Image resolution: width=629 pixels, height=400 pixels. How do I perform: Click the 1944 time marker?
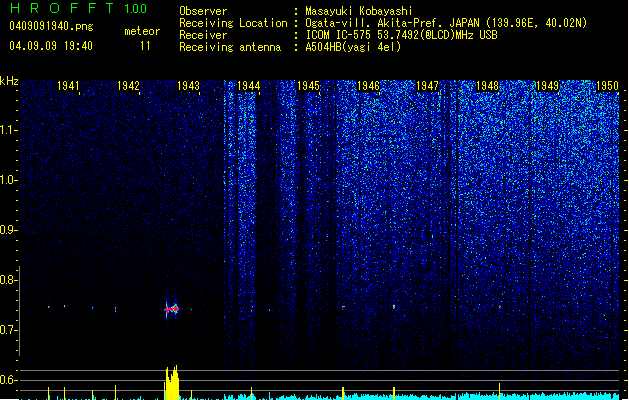point(248,86)
